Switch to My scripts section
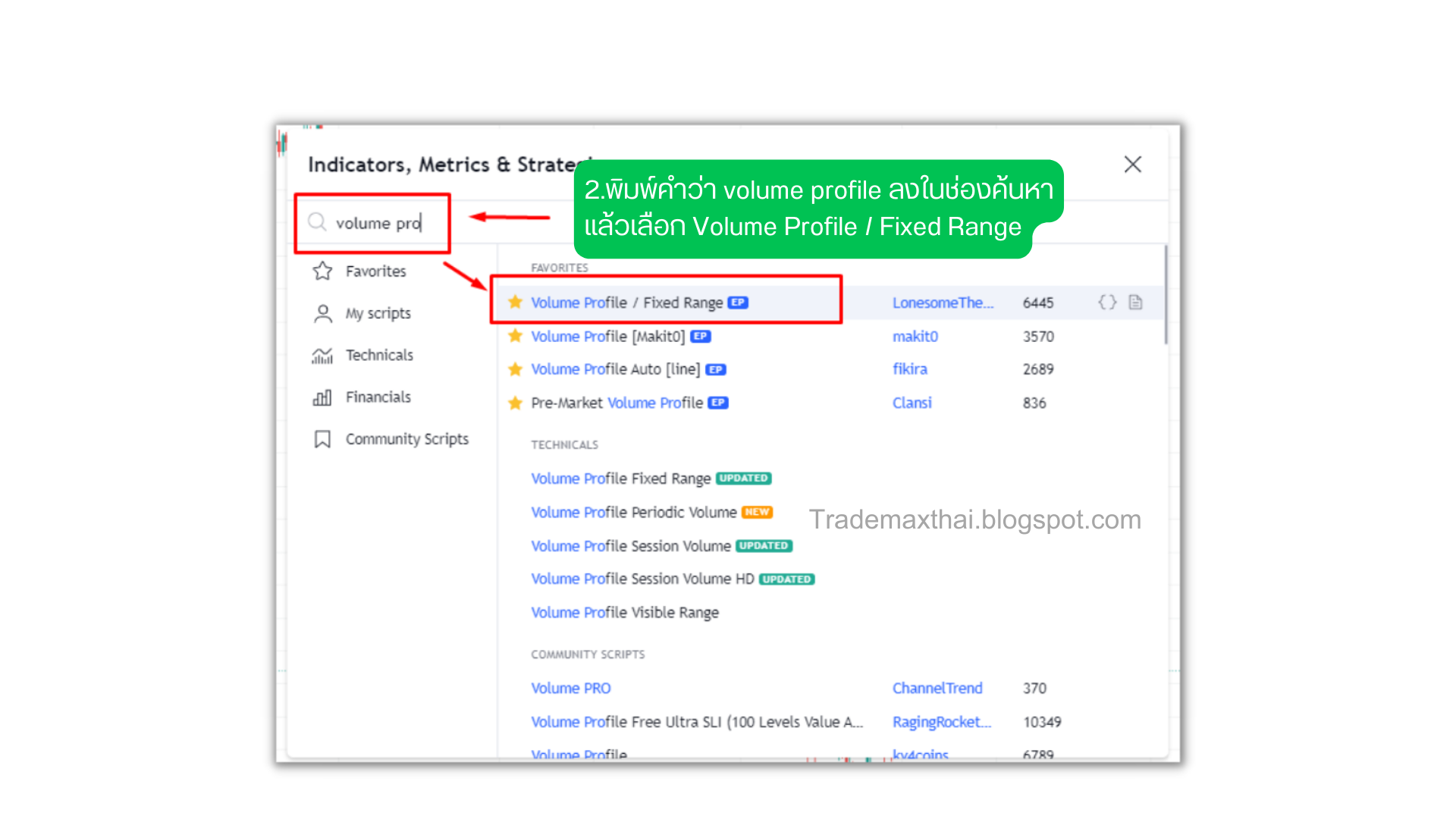Viewport: 1456px width, 819px height. 377,313
